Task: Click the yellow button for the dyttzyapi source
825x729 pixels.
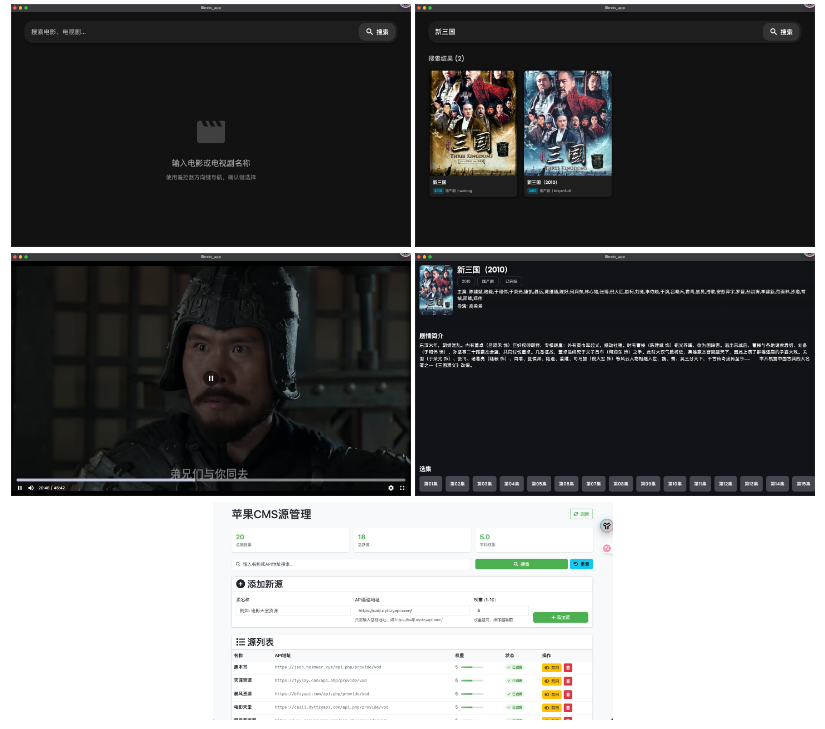Action: click(x=552, y=708)
